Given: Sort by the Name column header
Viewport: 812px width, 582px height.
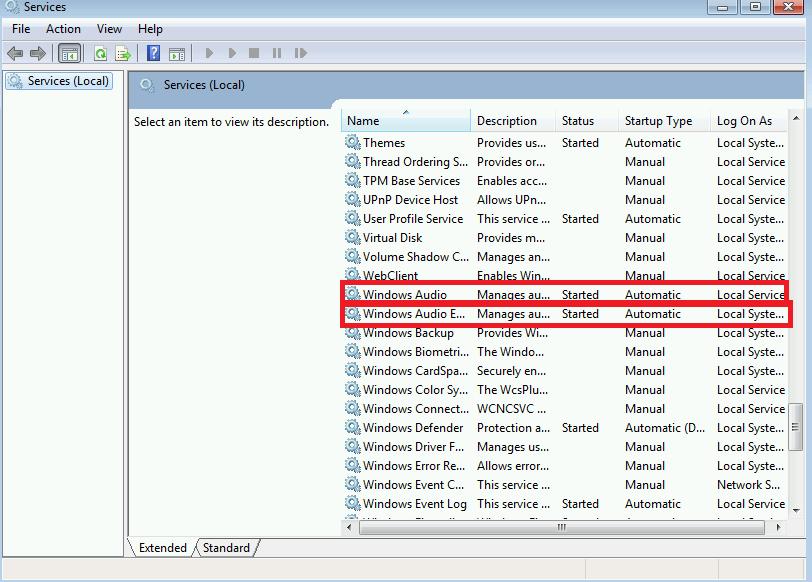Looking at the screenshot, I should pos(405,121).
